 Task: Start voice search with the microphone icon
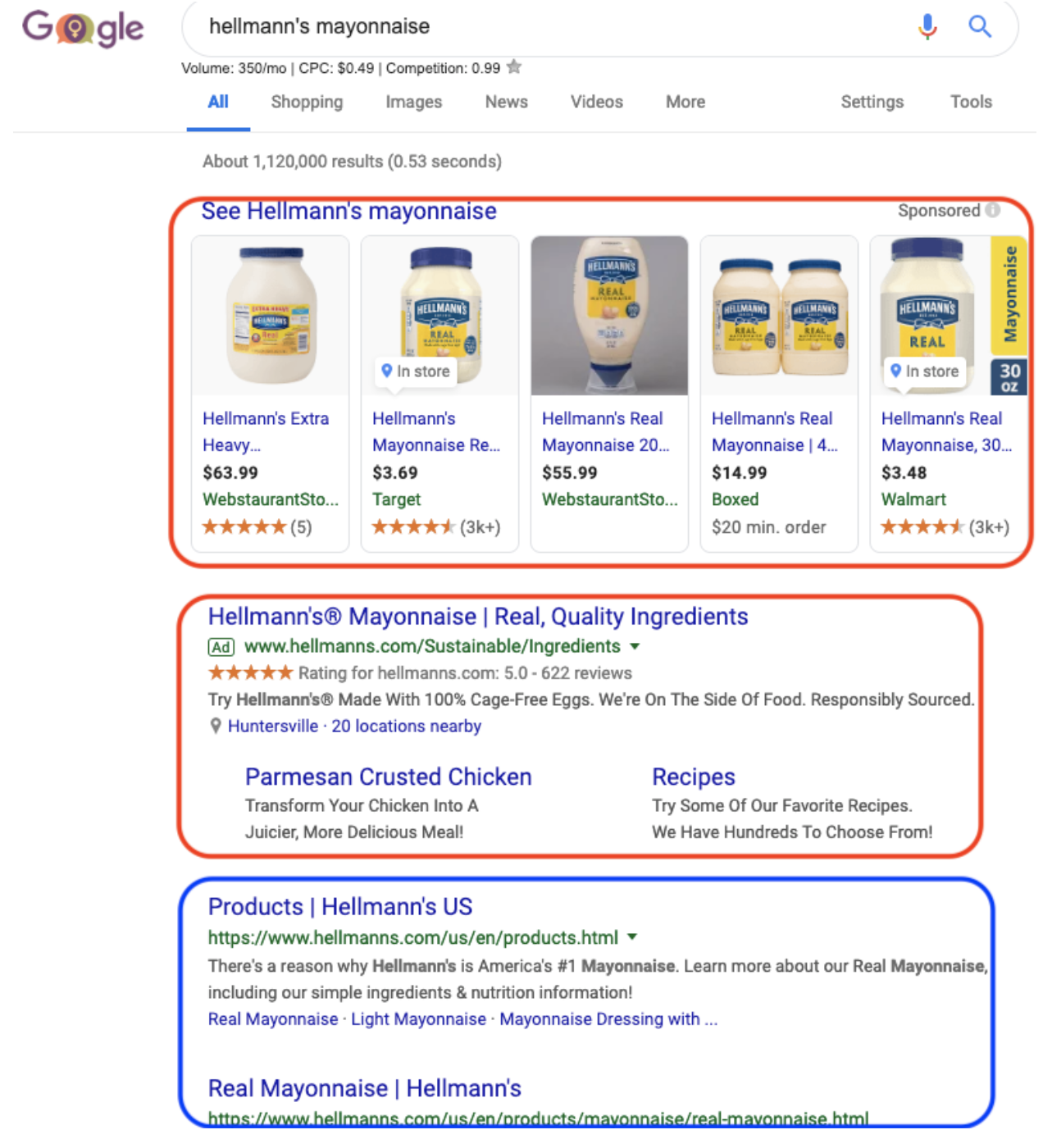[x=927, y=26]
